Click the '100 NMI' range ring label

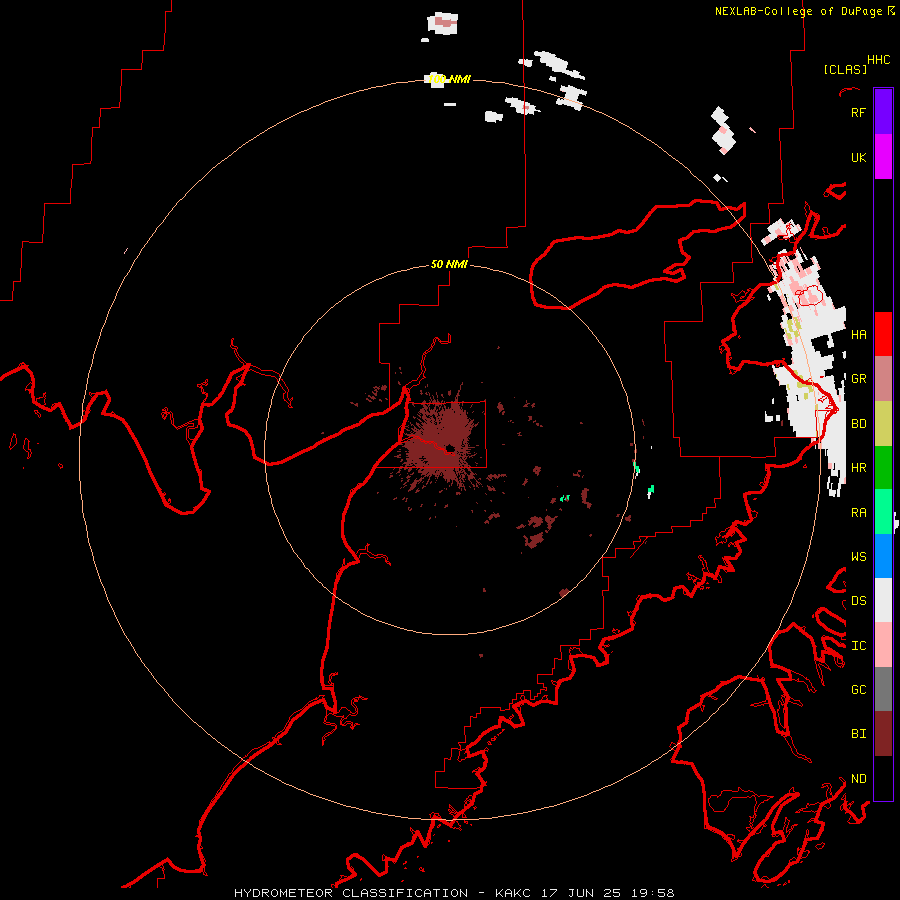(x=449, y=79)
